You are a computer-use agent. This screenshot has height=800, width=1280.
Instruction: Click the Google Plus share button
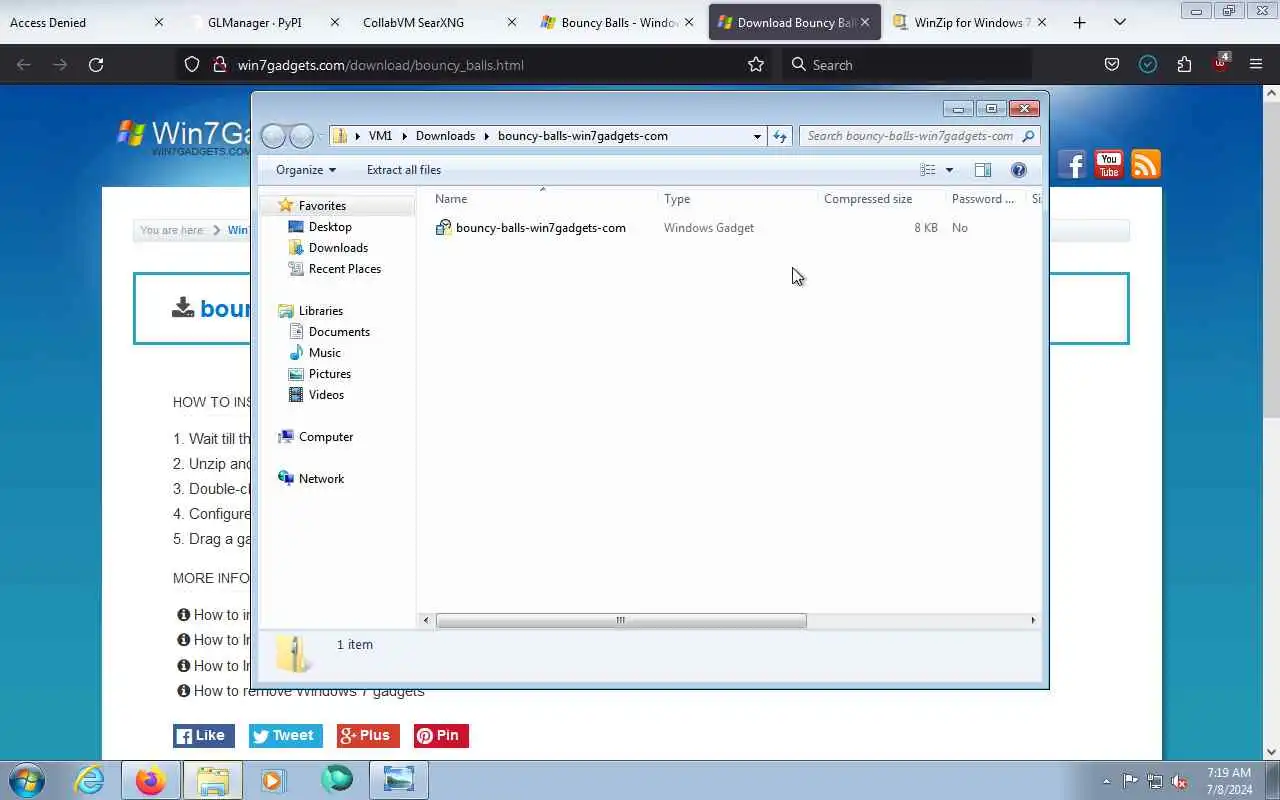click(x=368, y=736)
